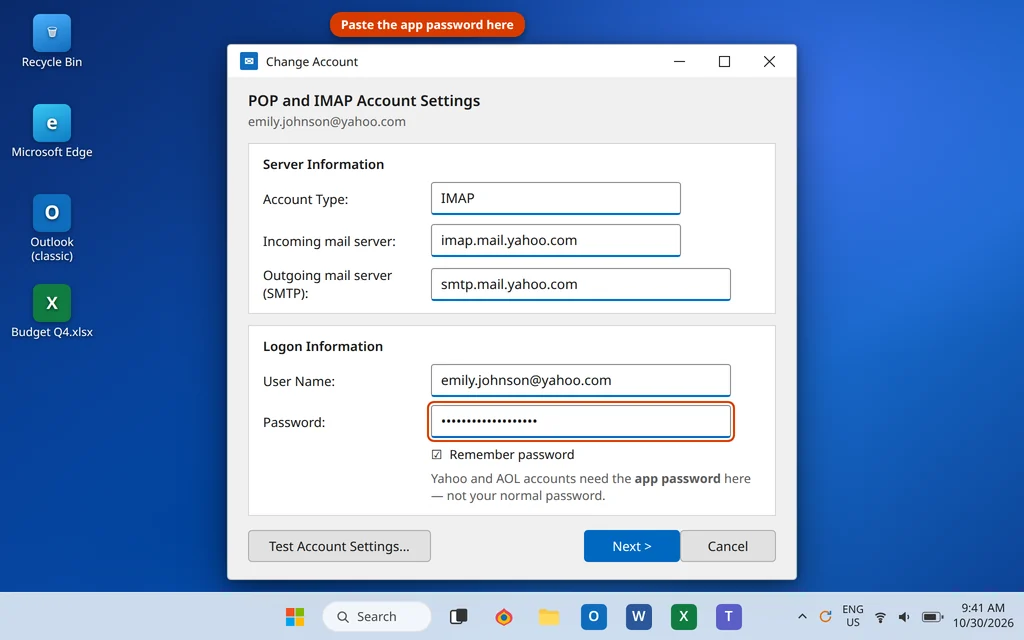Screen dimensions: 1024x640
Task: Open Task View from the taskbar
Action: 458,616
